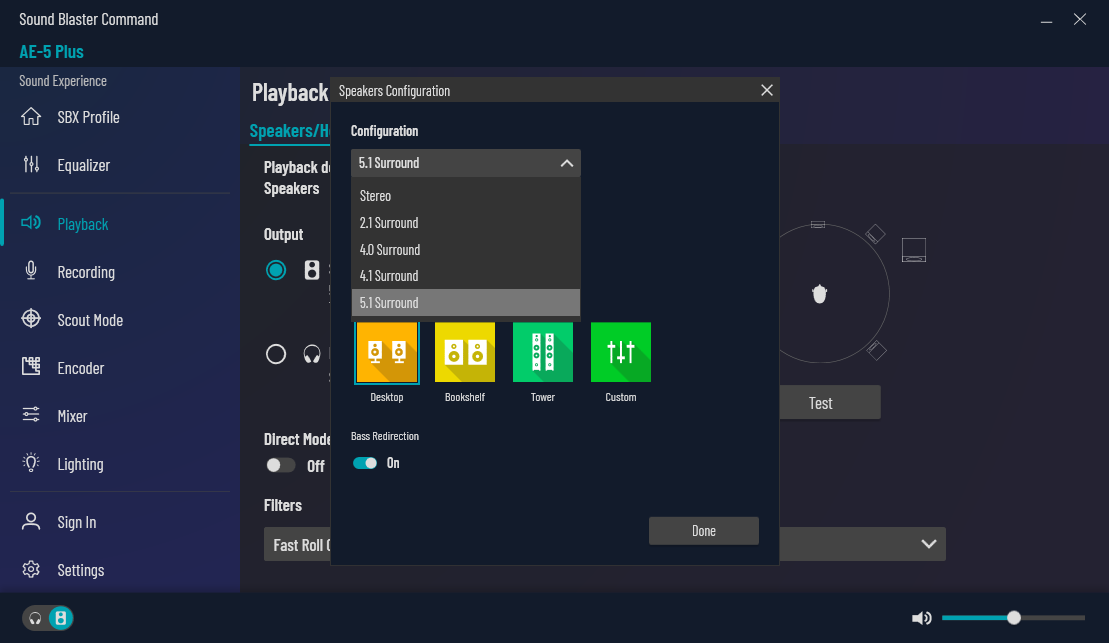Select the Tower speaker type icon
This screenshot has height=643, width=1109.
(542, 352)
